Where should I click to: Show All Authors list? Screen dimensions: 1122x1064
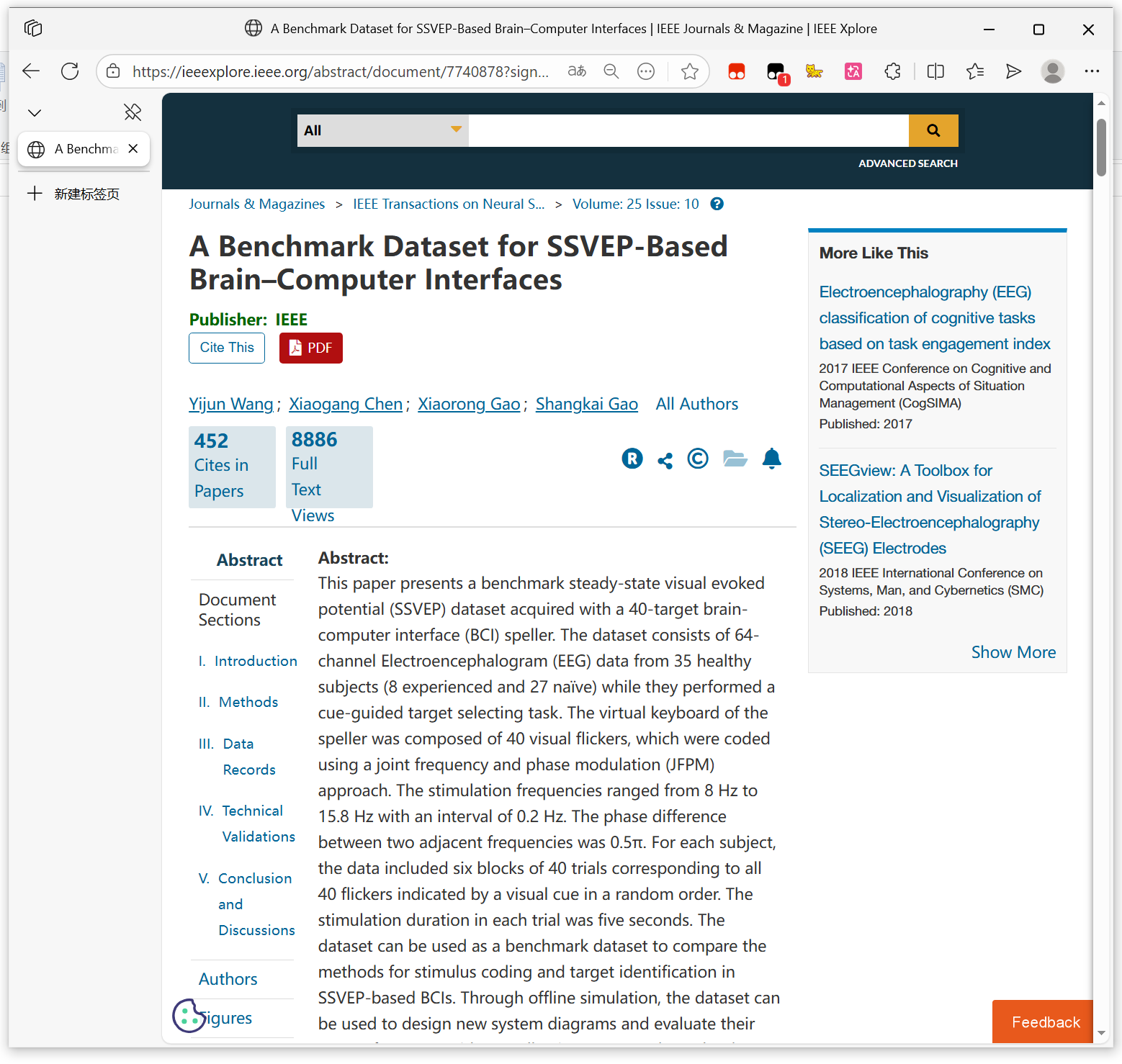(x=697, y=404)
